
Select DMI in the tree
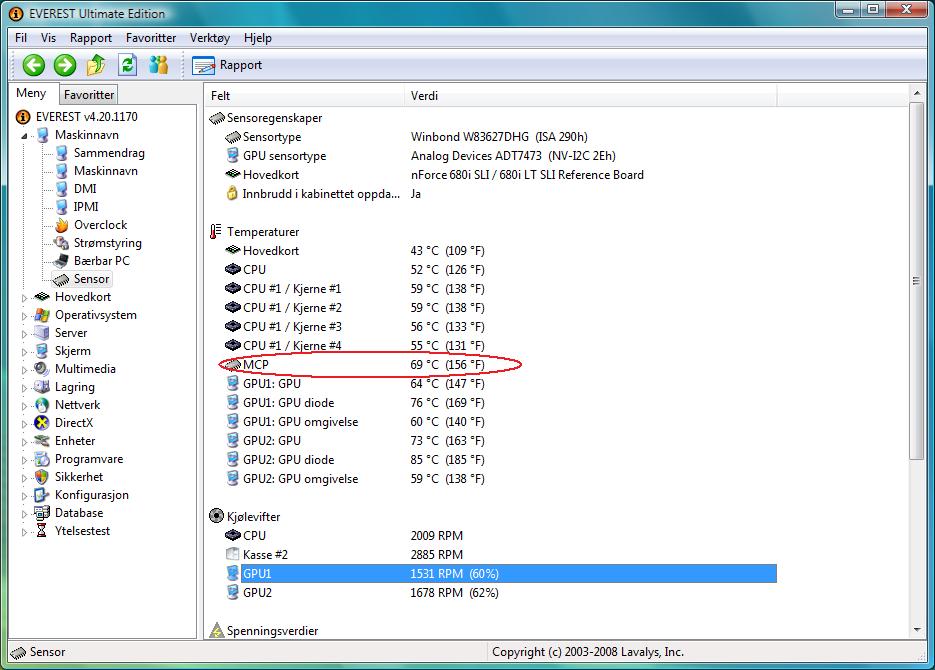tap(85, 189)
